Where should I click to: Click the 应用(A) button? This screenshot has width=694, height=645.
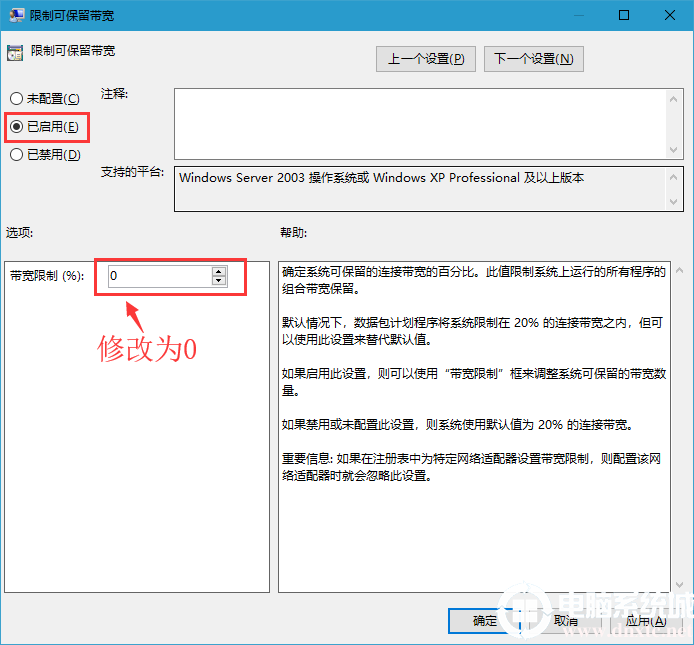[x=646, y=621]
